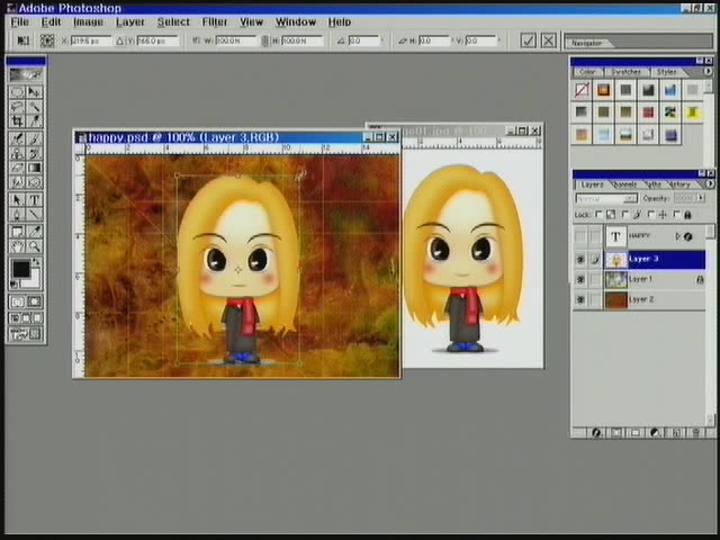Viewport: 720px width, 540px height.
Task: Open the Layer menu
Action: click(x=130, y=22)
